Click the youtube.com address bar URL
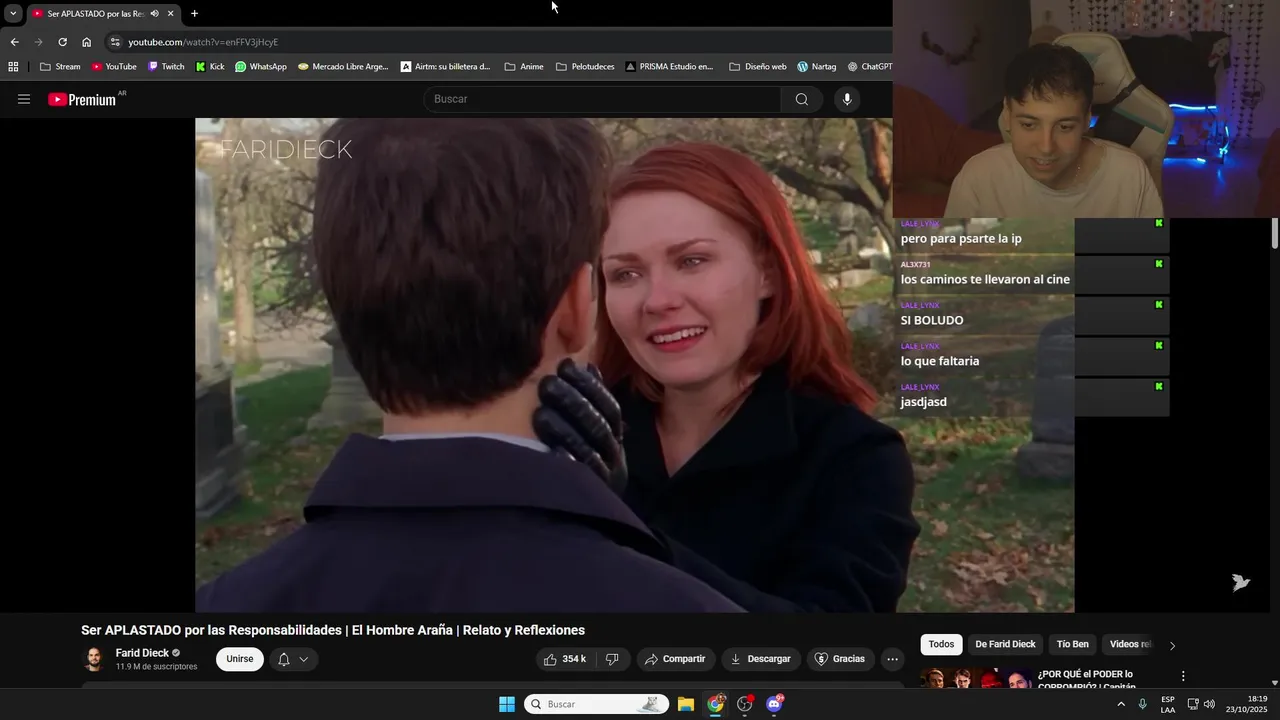Screen dimensions: 1280x720 (203, 42)
